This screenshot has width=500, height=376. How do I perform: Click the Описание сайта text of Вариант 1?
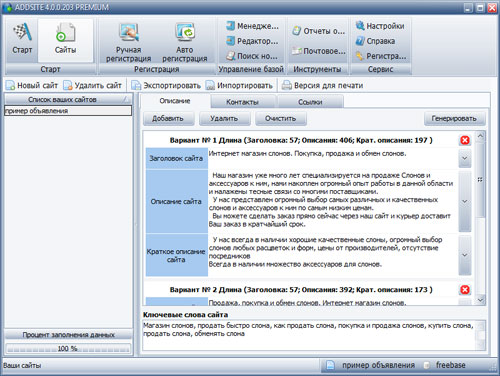coord(332,200)
